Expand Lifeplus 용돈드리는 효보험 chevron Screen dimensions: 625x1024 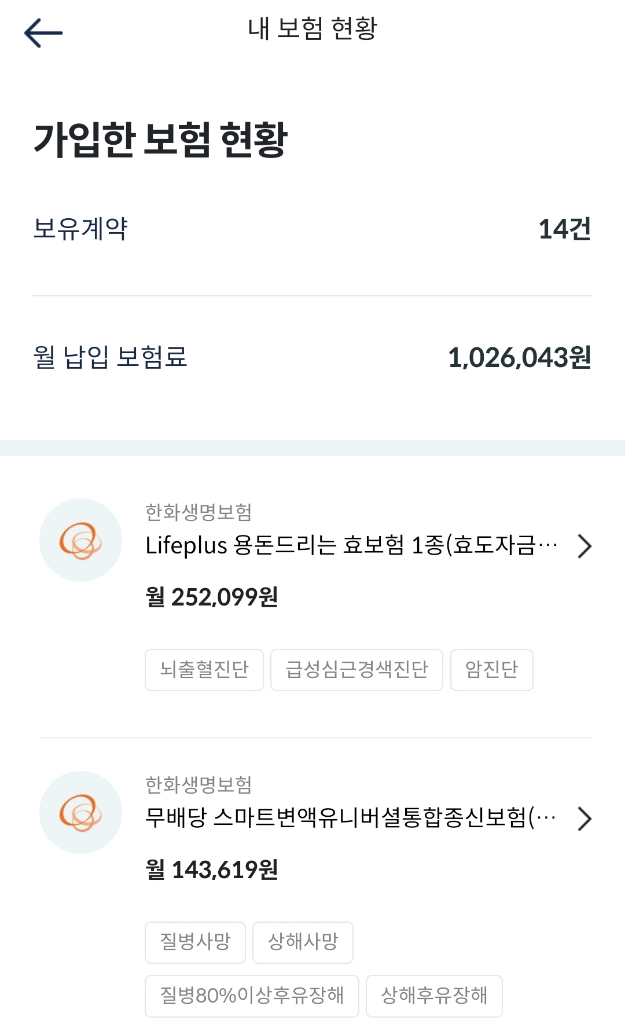[585, 546]
